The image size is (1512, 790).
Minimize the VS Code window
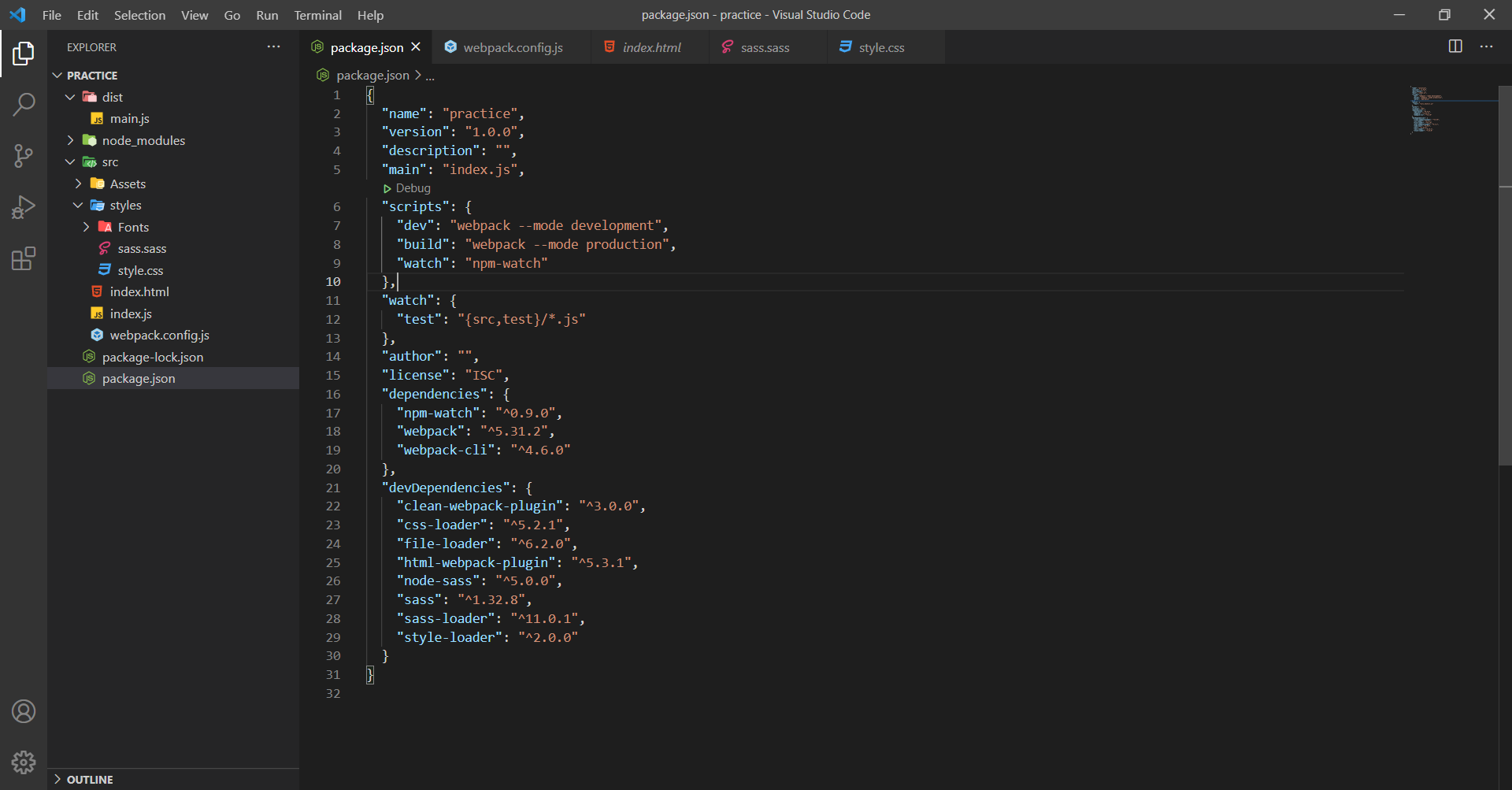point(1399,15)
